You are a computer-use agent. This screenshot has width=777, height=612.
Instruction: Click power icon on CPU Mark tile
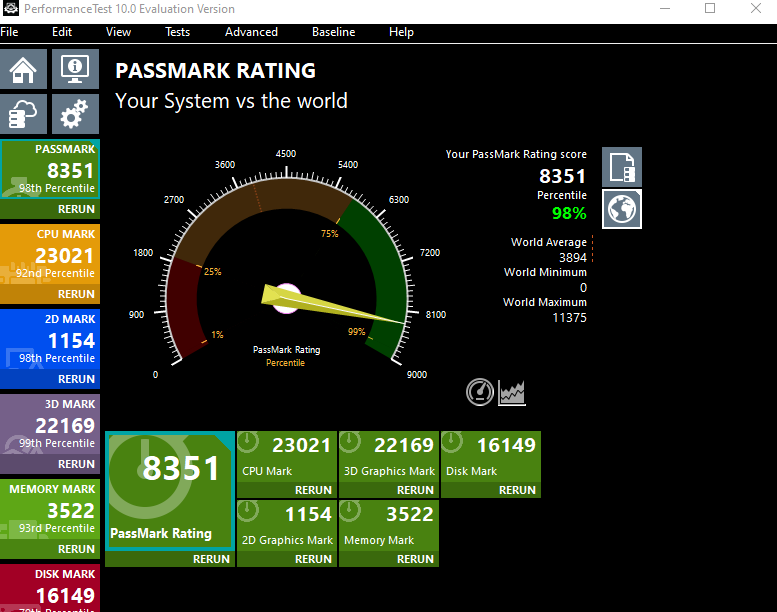[248, 441]
